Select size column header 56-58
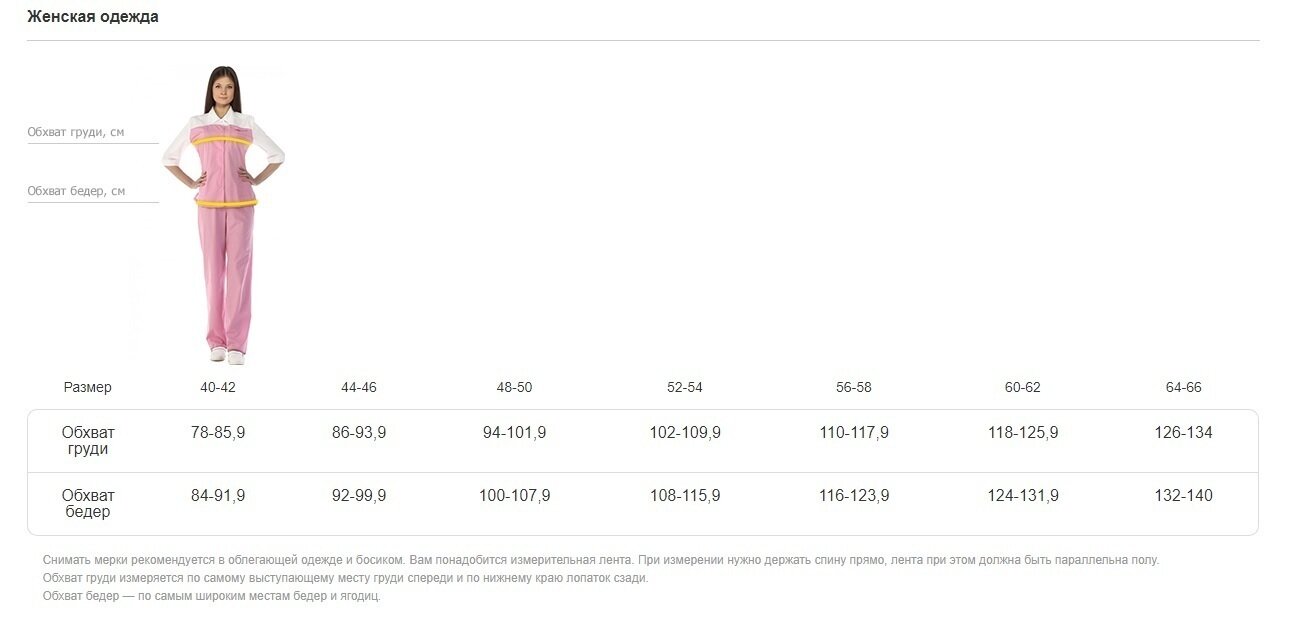The height and width of the screenshot is (620, 1299). click(x=854, y=387)
